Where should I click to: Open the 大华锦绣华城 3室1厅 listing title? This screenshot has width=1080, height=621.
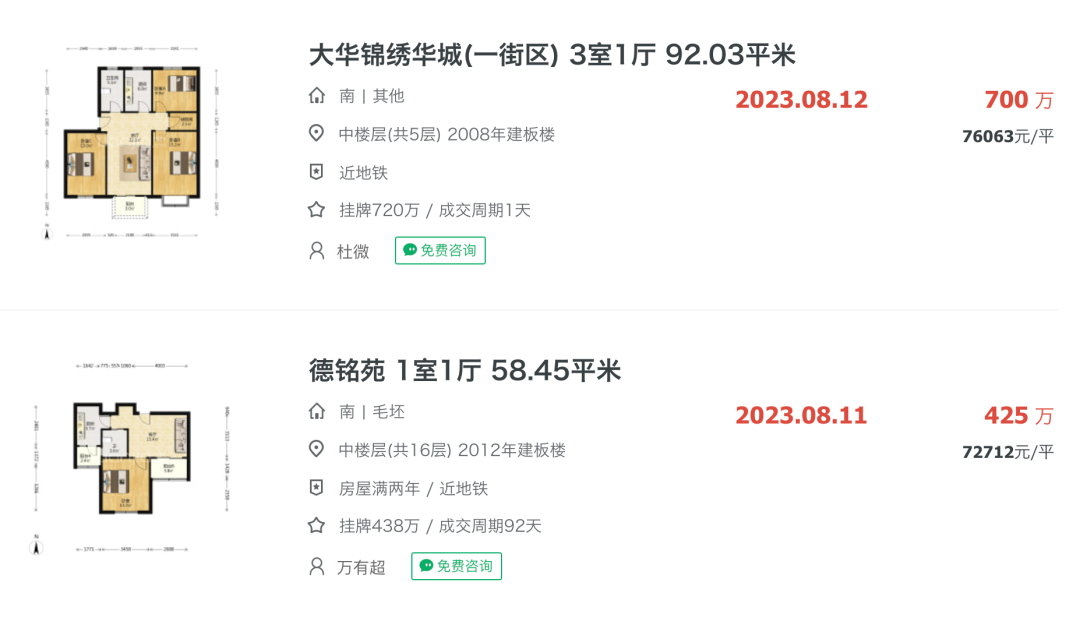click(552, 55)
